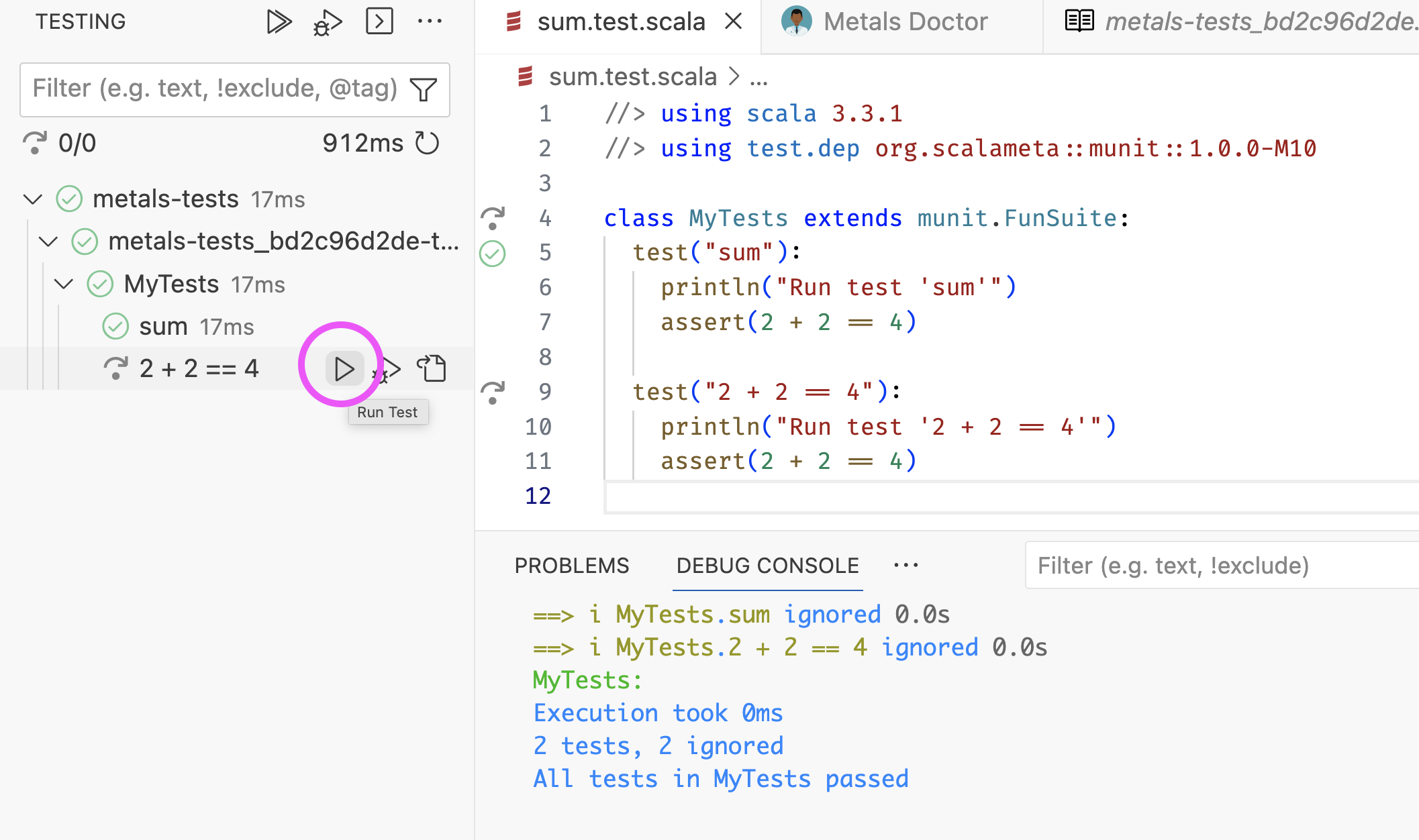Viewport: 1419px width, 840px height.
Task: Click Go to Test file icon in highlighted row
Action: pos(432,368)
